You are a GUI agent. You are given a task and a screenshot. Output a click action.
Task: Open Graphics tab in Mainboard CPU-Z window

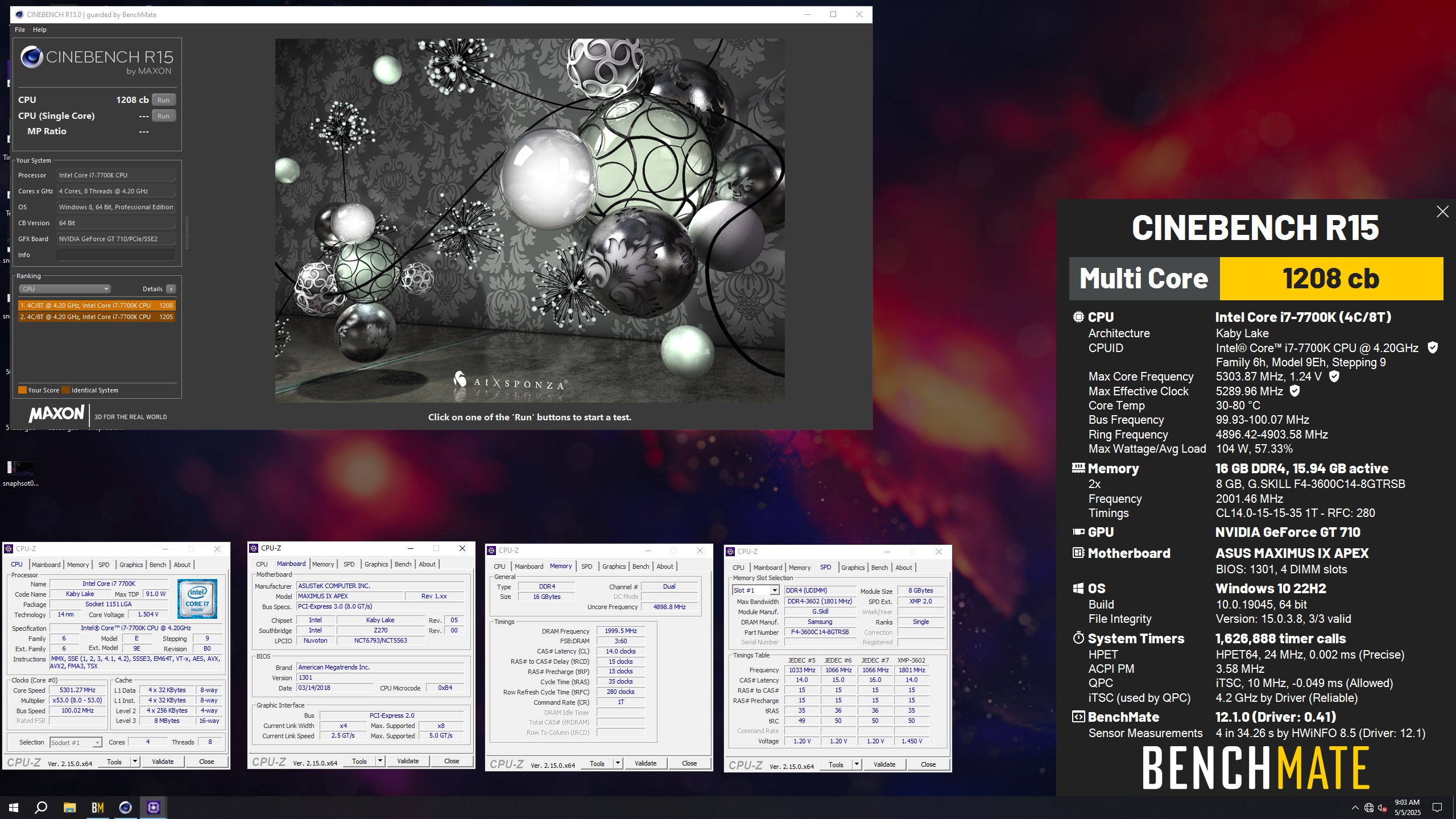click(x=377, y=564)
